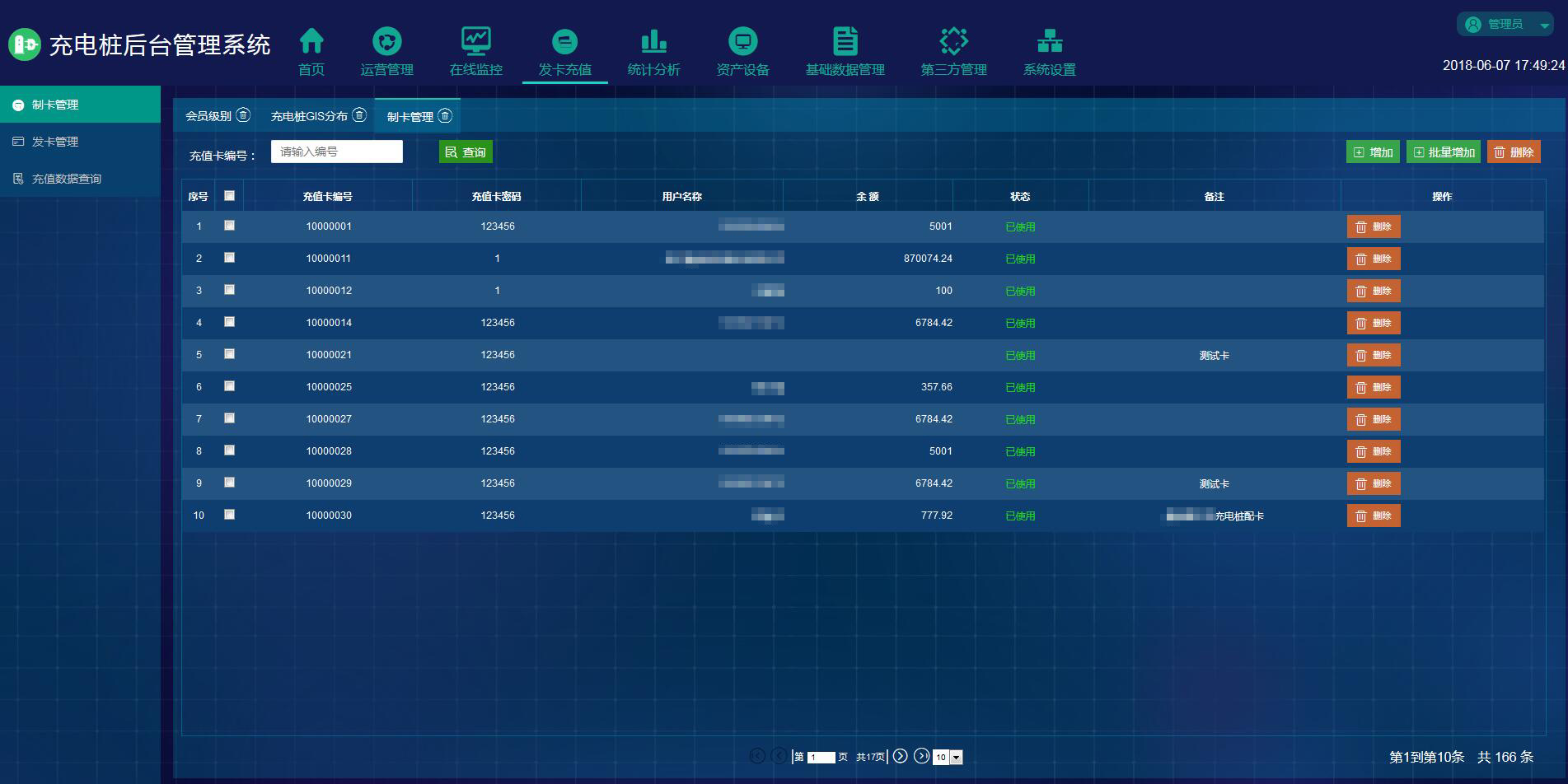Select checkbox for card 10000001
Viewport: 1568px width, 784px height.
click(x=229, y=226)
